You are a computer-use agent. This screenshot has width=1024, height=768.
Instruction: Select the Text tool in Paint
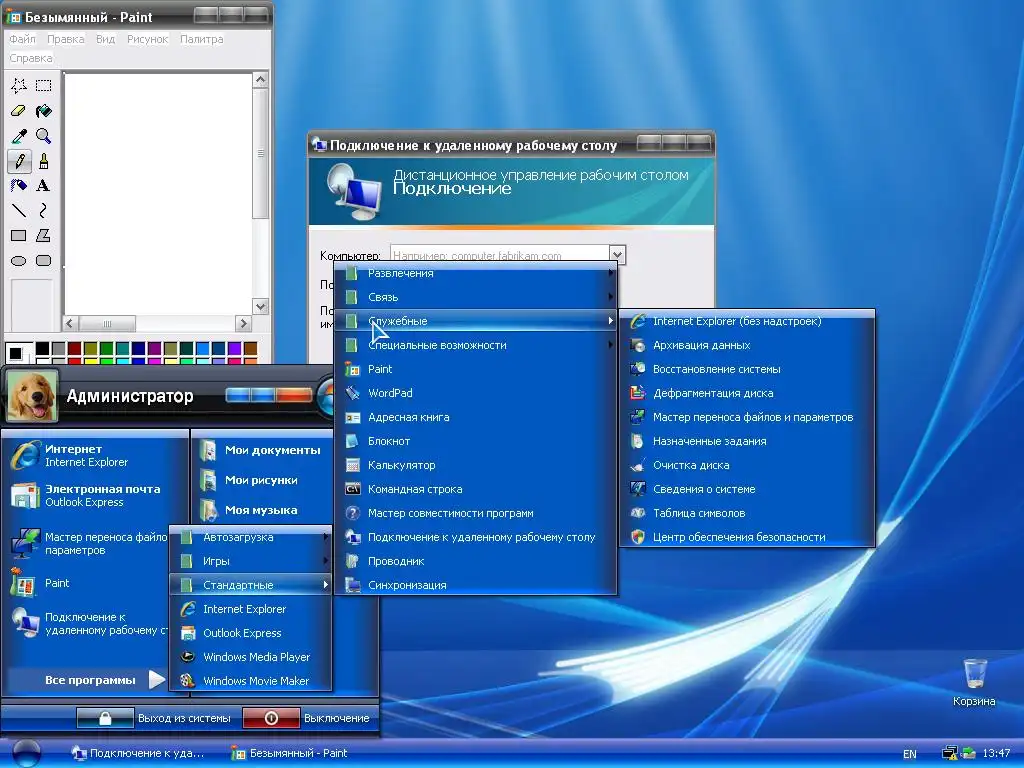click(44, 185)
